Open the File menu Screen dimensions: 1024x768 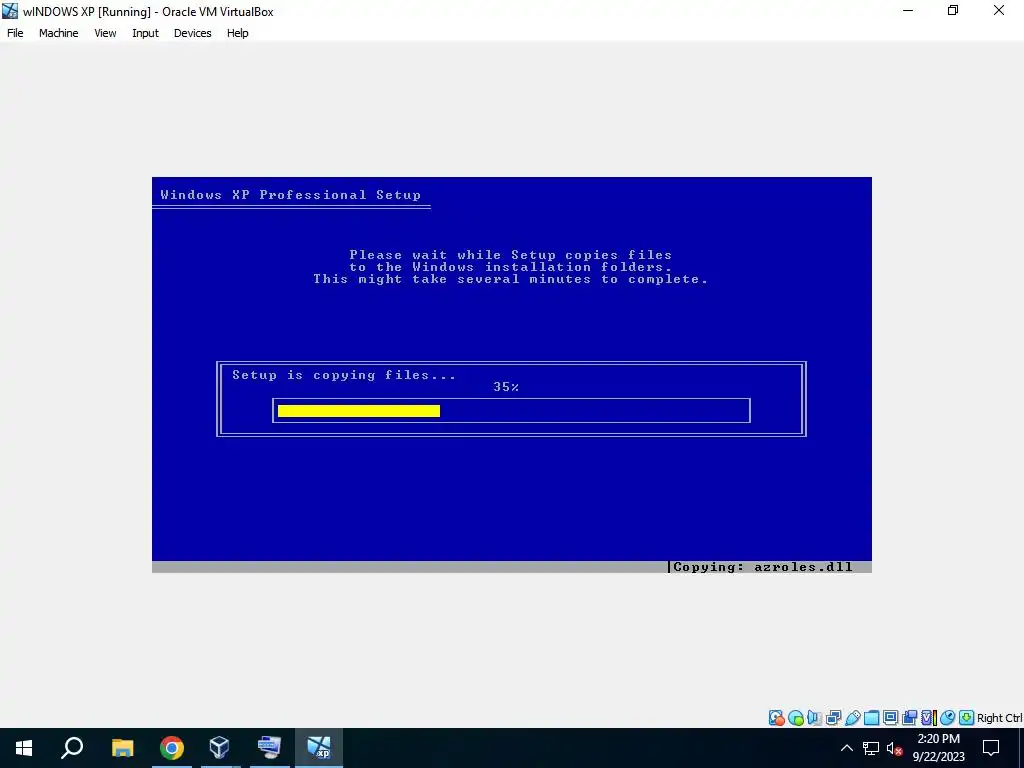click(15, 33)
